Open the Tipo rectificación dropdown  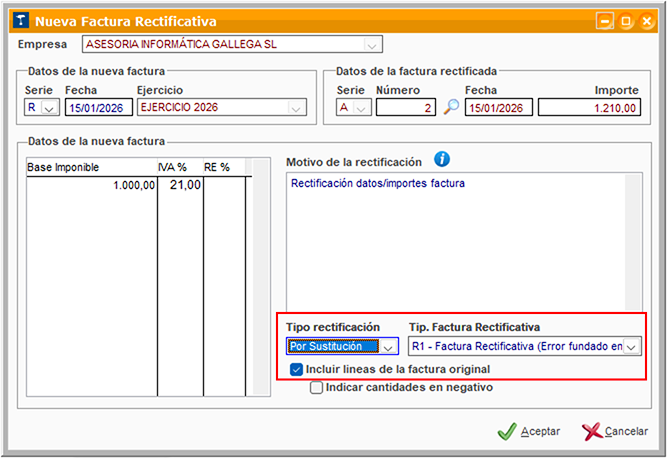point(388,347)
